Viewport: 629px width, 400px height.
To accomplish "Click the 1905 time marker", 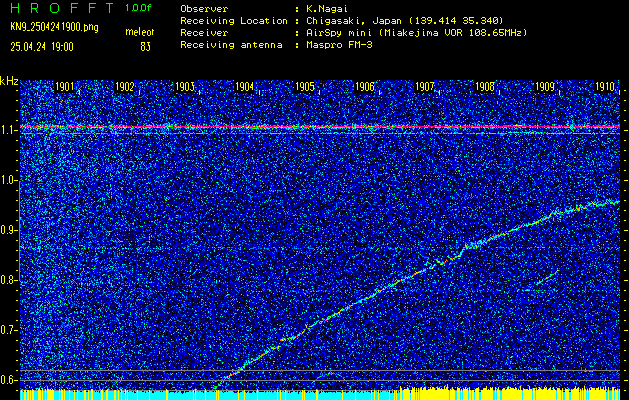I will [304, 87].
